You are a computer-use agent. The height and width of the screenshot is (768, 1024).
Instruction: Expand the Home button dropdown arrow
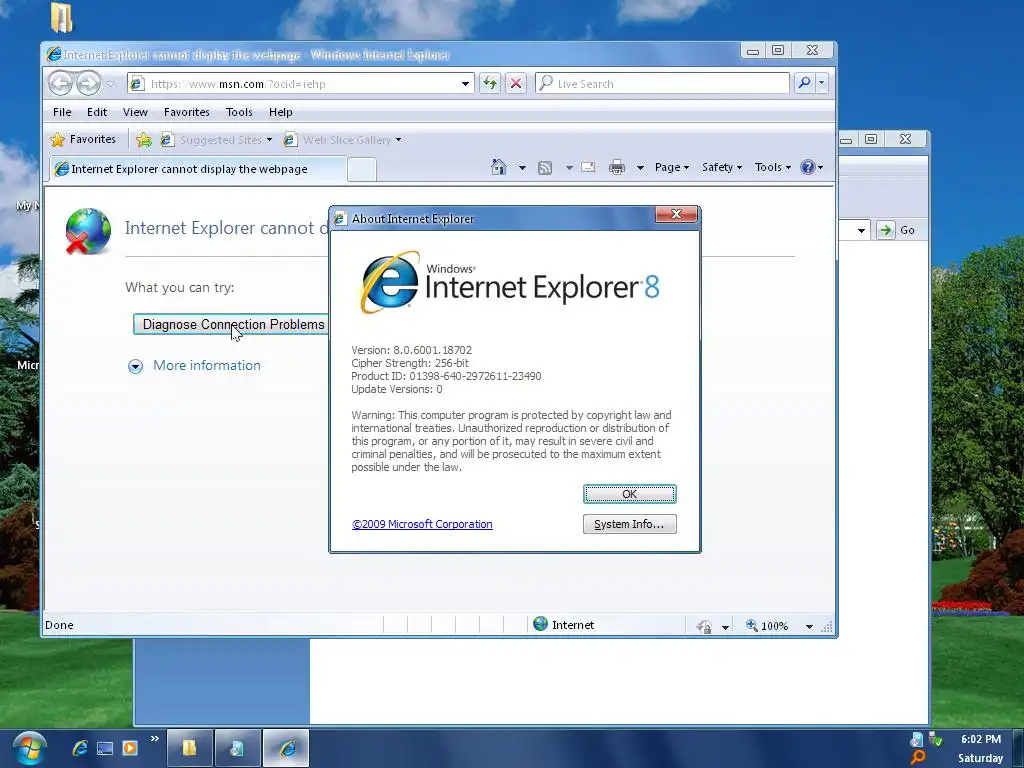(x=522, y=168)
